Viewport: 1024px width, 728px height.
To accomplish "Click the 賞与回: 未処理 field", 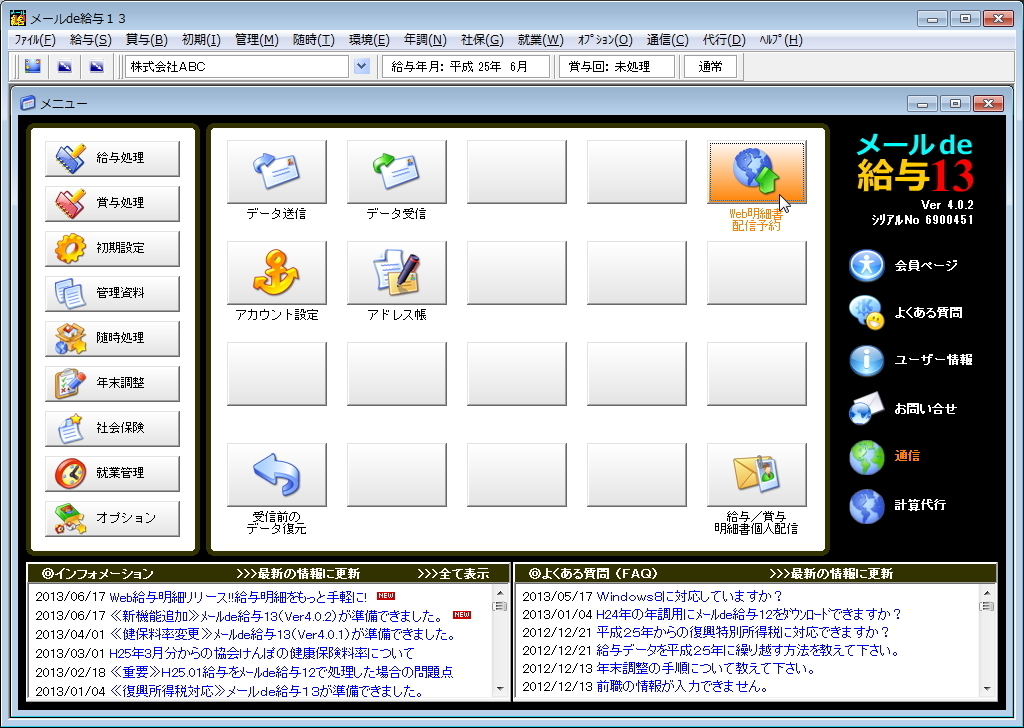I will [x=616, y=67].
